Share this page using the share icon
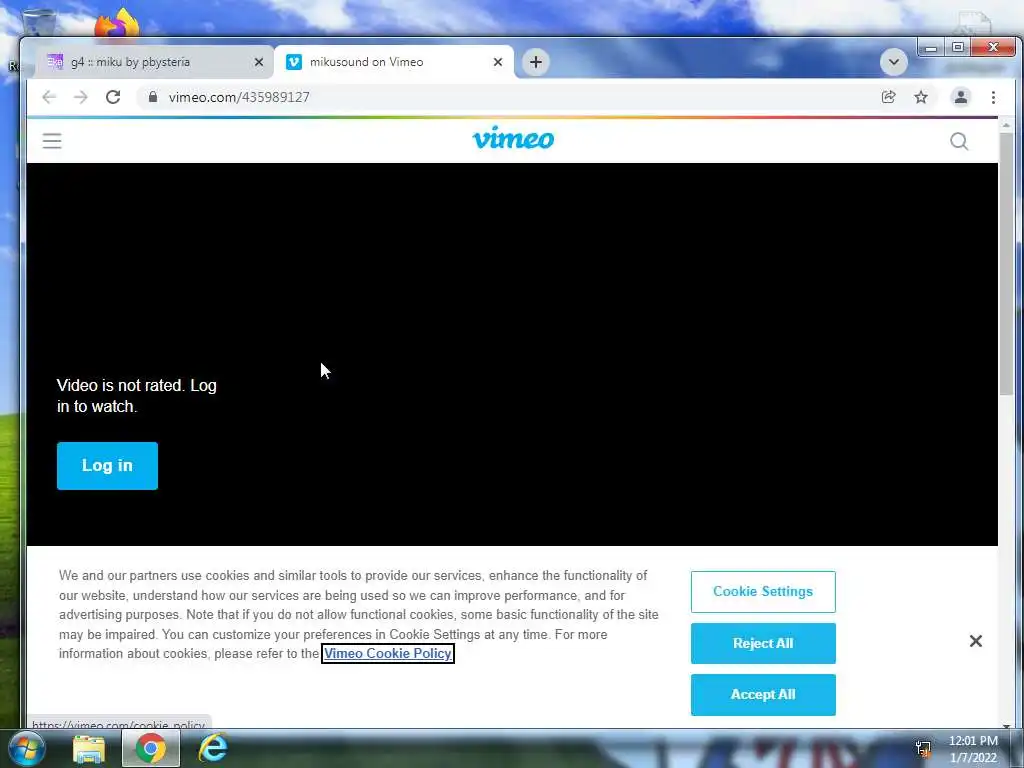The width and height of the screenshot is (1024, 768). point(888,97)
